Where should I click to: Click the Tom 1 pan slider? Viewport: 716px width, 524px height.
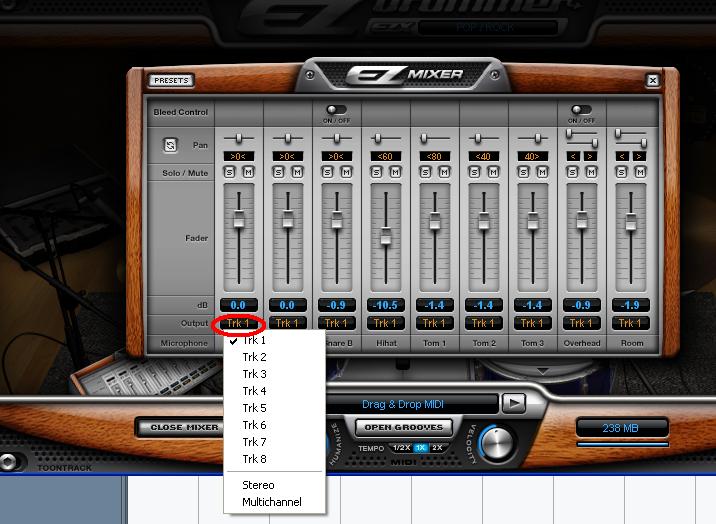424,138
